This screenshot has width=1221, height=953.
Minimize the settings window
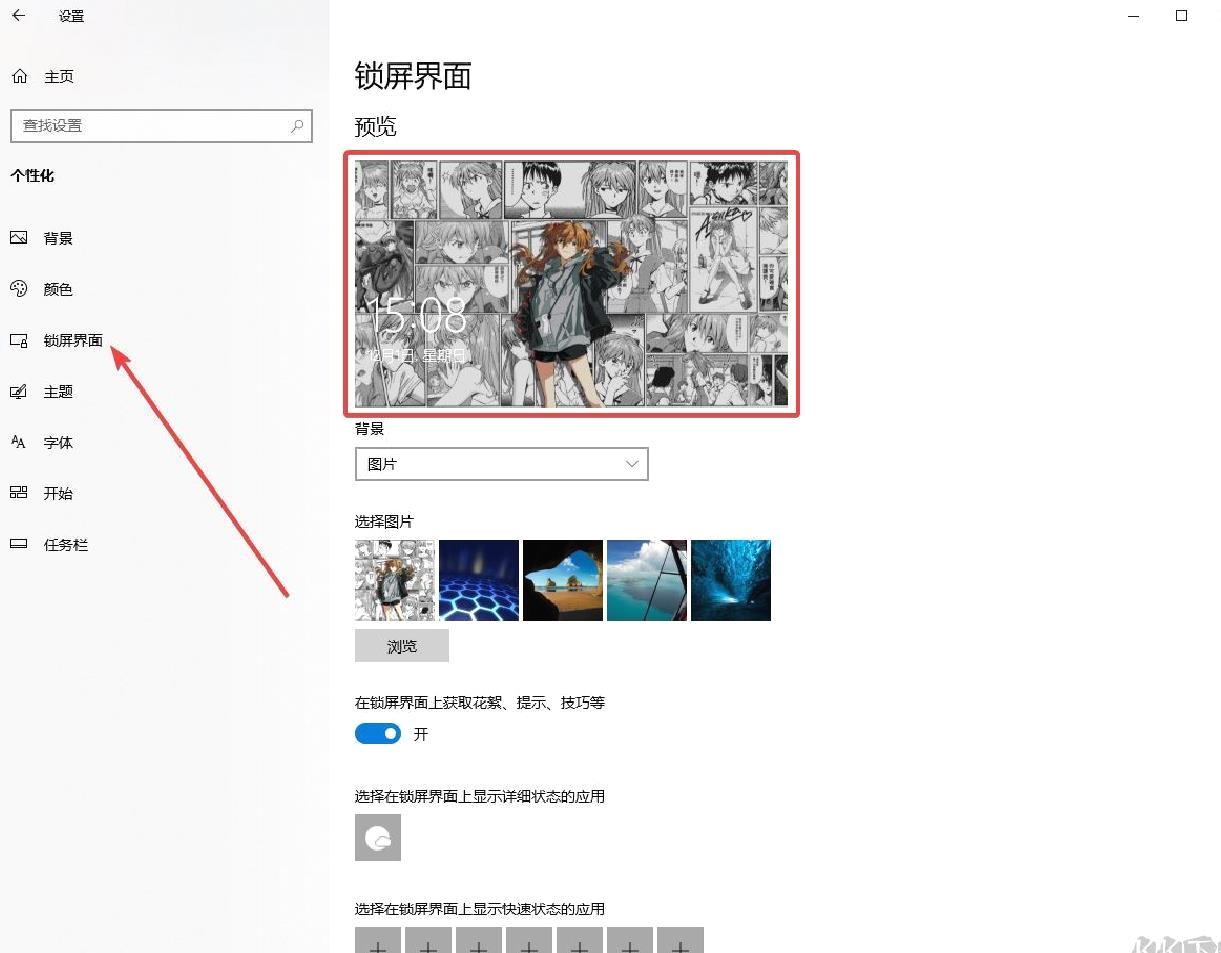pyautogui.click(x=1134, y=16)
